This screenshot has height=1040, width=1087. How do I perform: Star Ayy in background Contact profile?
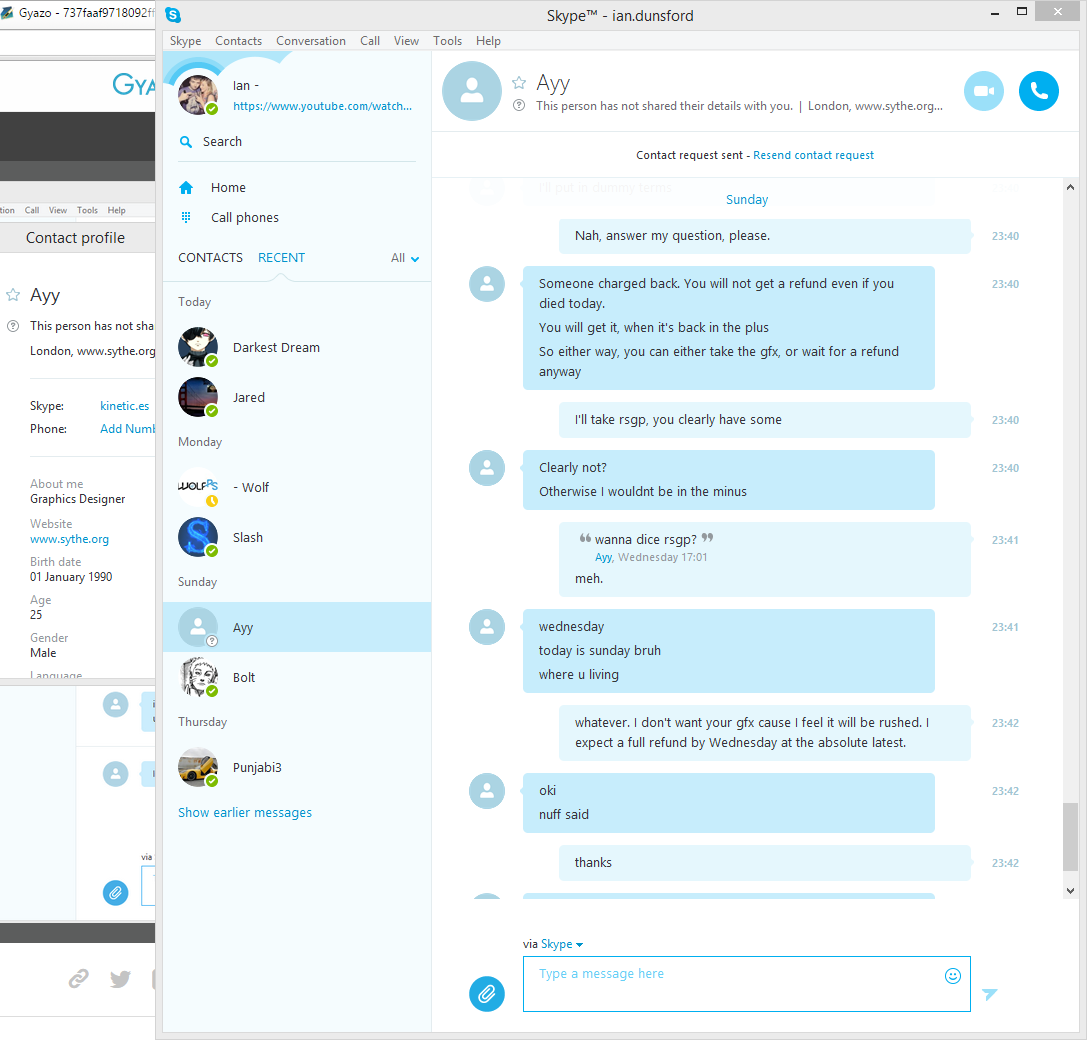coord(12,295)
